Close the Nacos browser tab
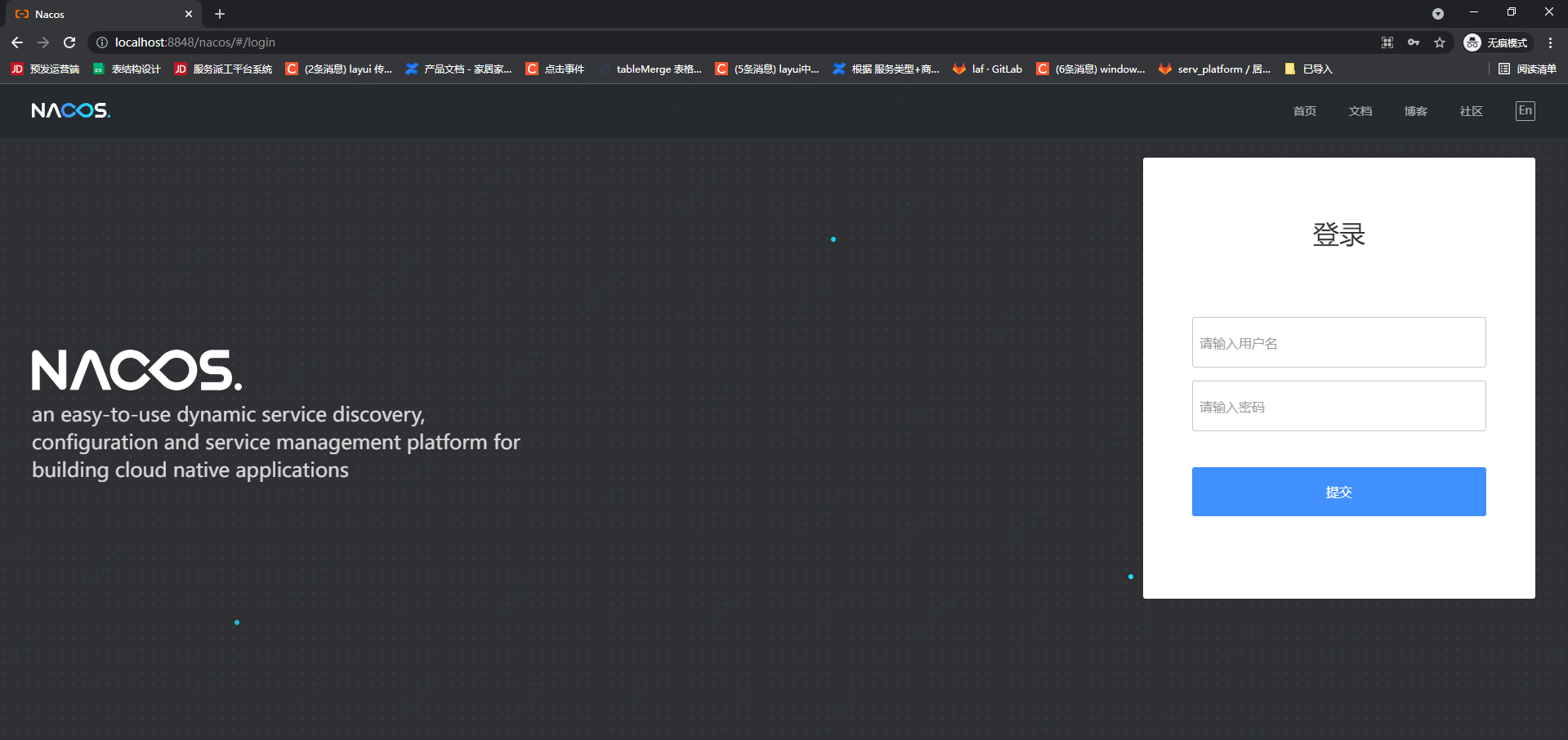The height and width of the screenshot is (740, 1568). (189, 14)
